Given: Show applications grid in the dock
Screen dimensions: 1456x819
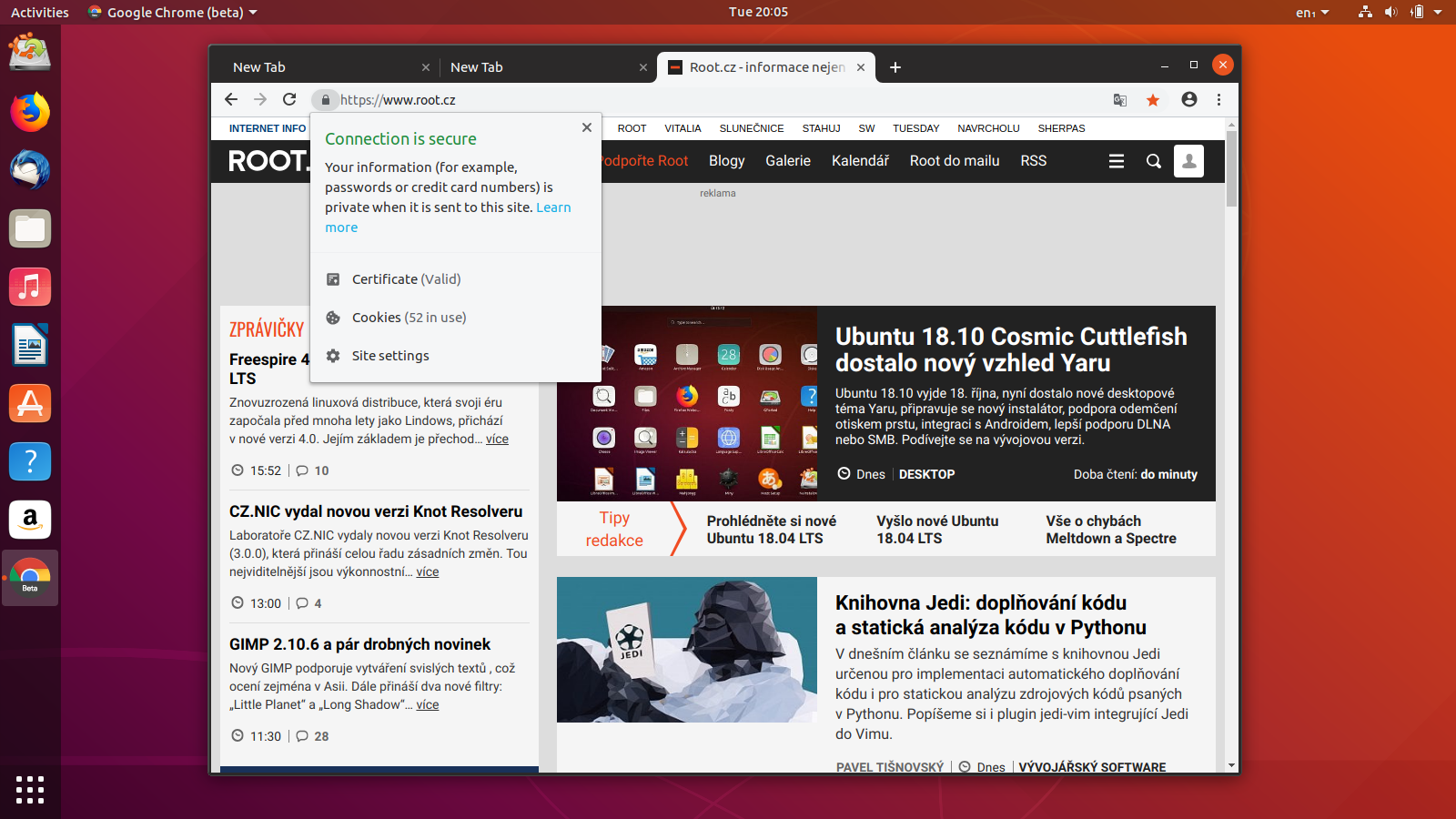Looking at the screenshot, I should point(30,791).
